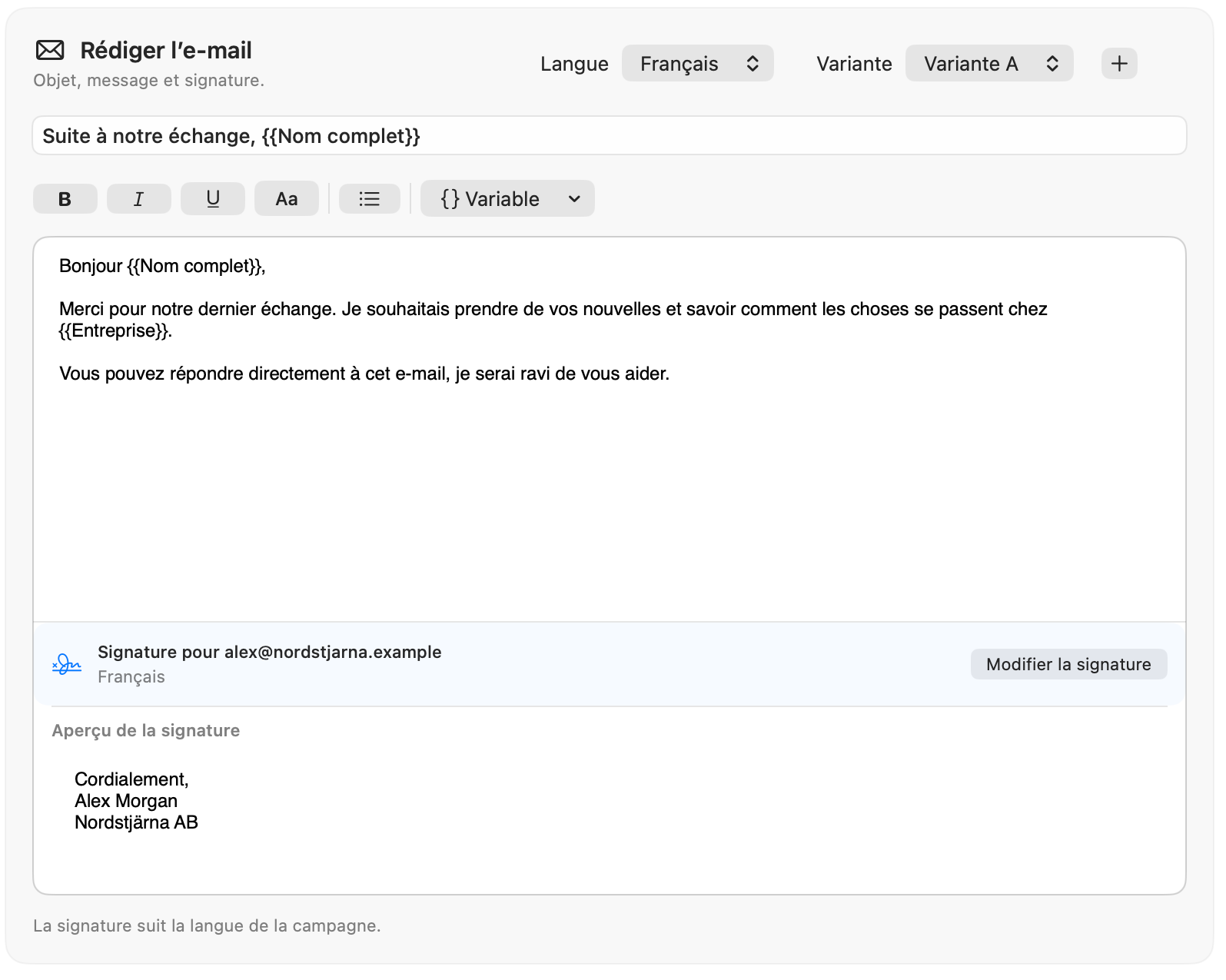
Task: Click the 'Rédiger l'e-mail' title
Action: click(166, 51)
